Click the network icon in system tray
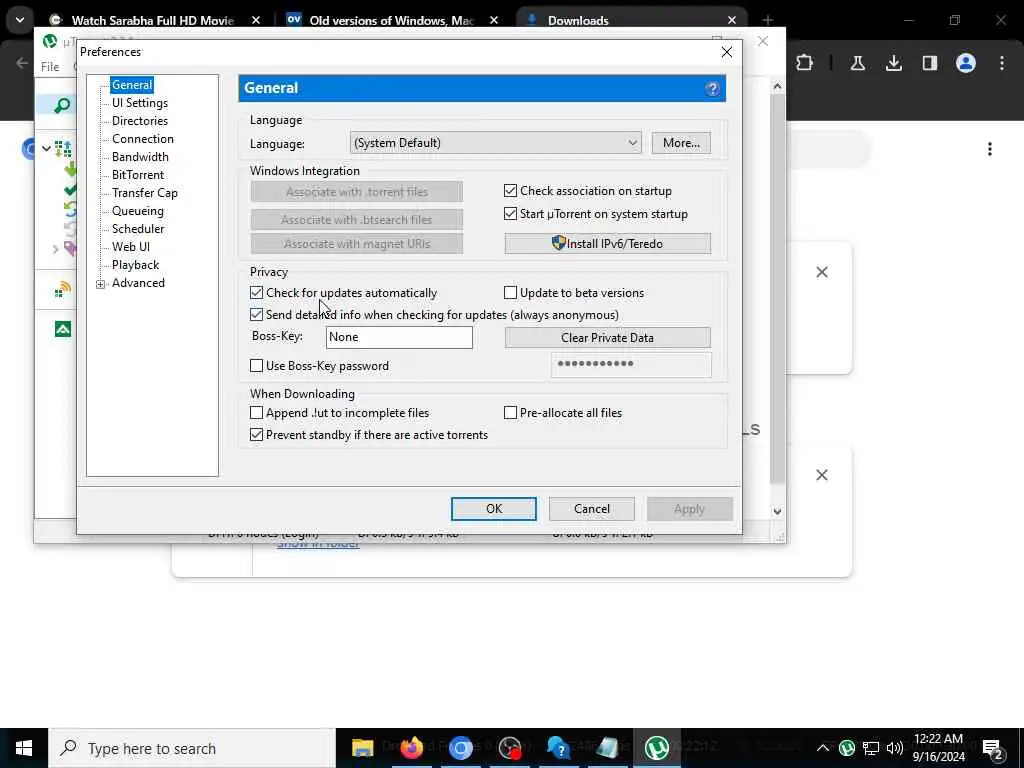 click(871, 748)
